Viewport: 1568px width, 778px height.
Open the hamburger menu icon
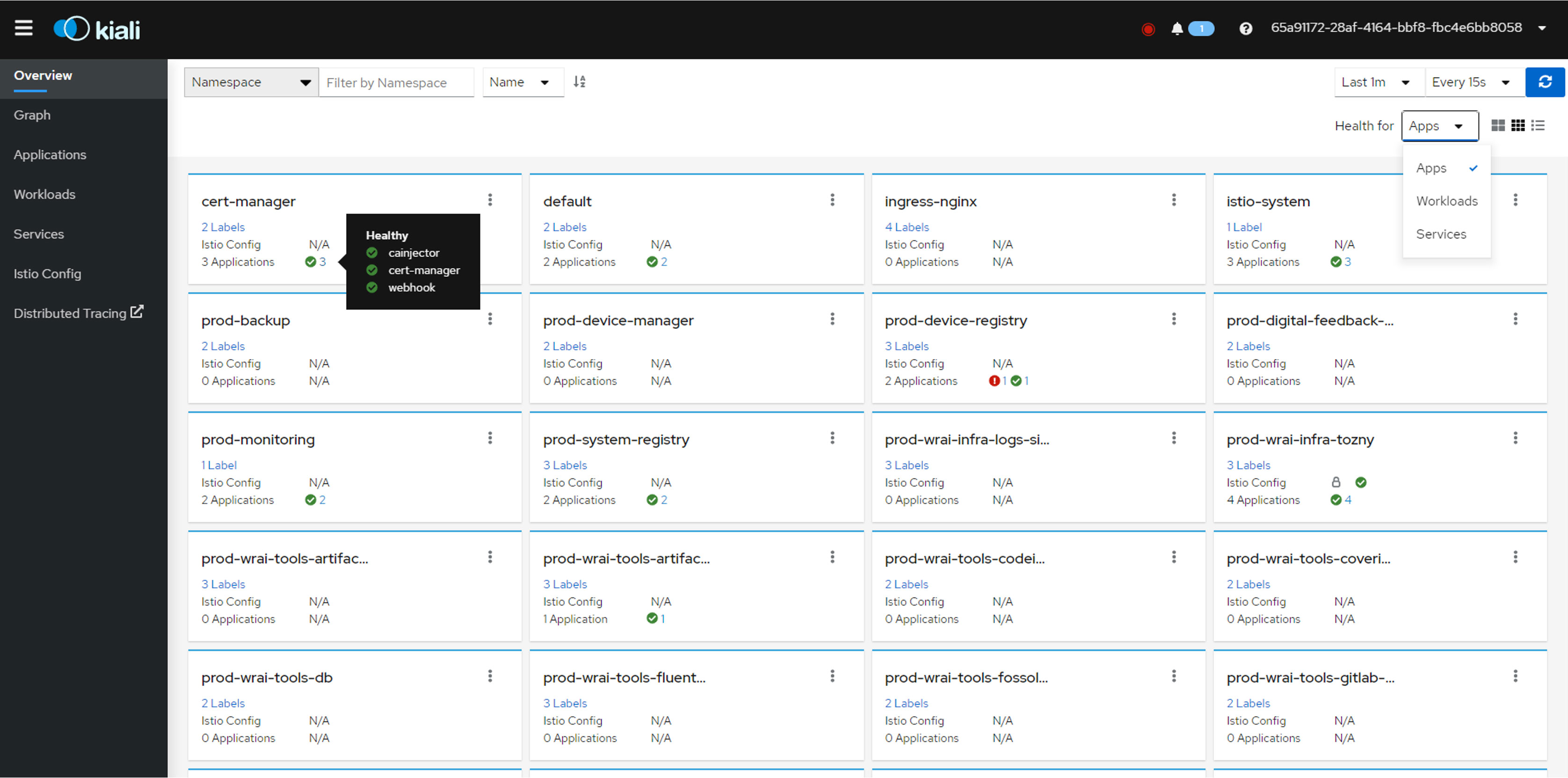point(22,27)
